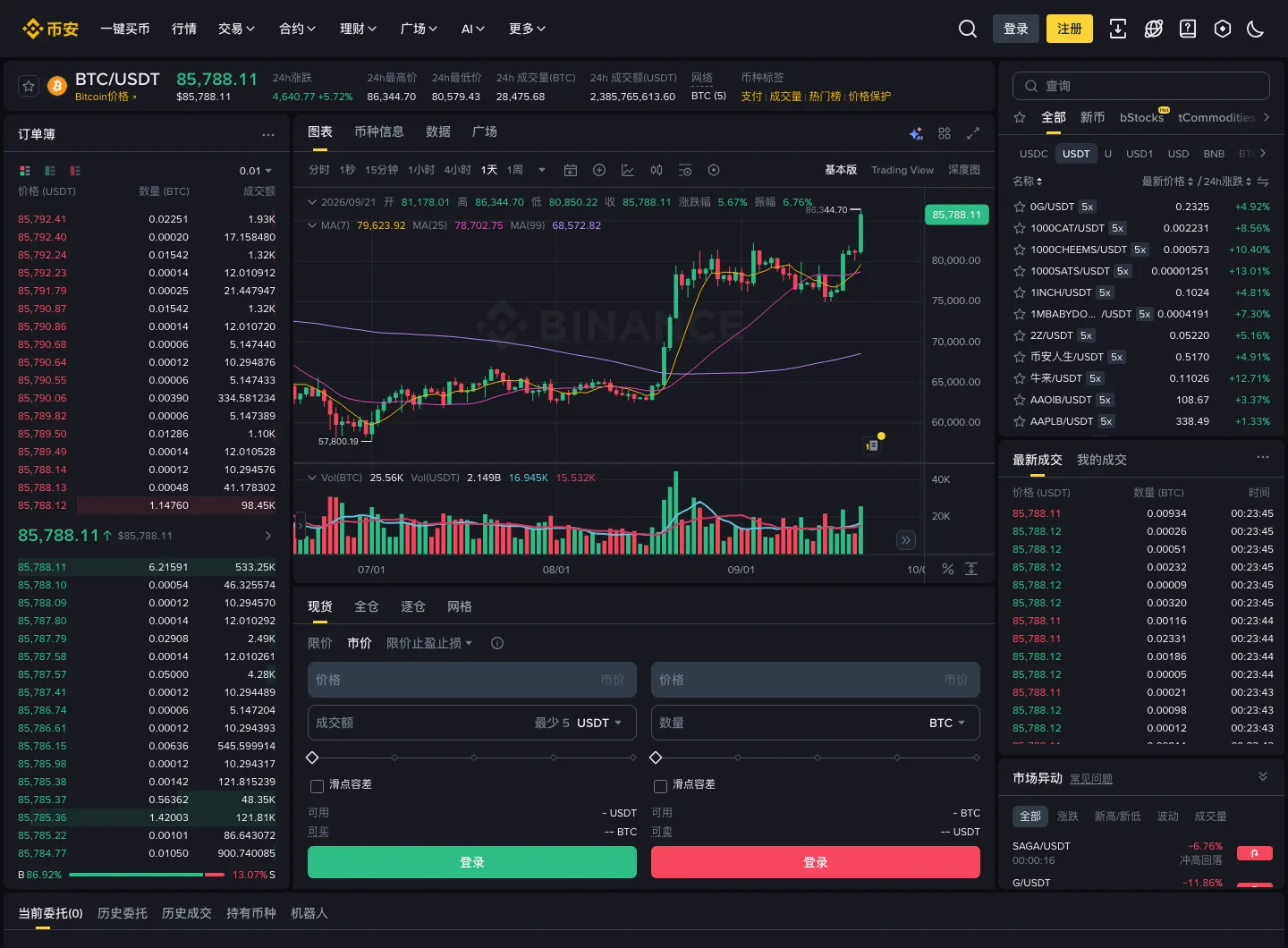Open the hexagon settings icon in the header
Viewport: 1288px width, 948px height.
click(x=1223, y=29)
